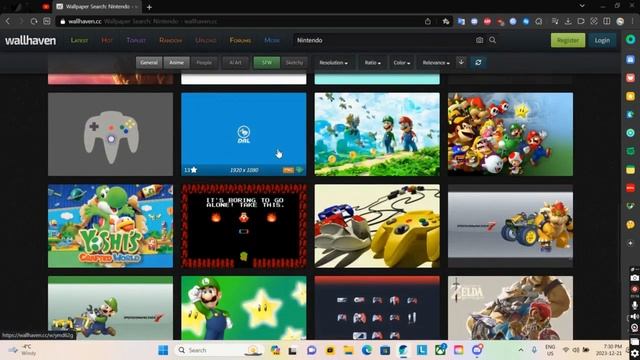640x360 pixels.
Task: Open the blue DAL logo wallpaper
Action: click(244, 134)
